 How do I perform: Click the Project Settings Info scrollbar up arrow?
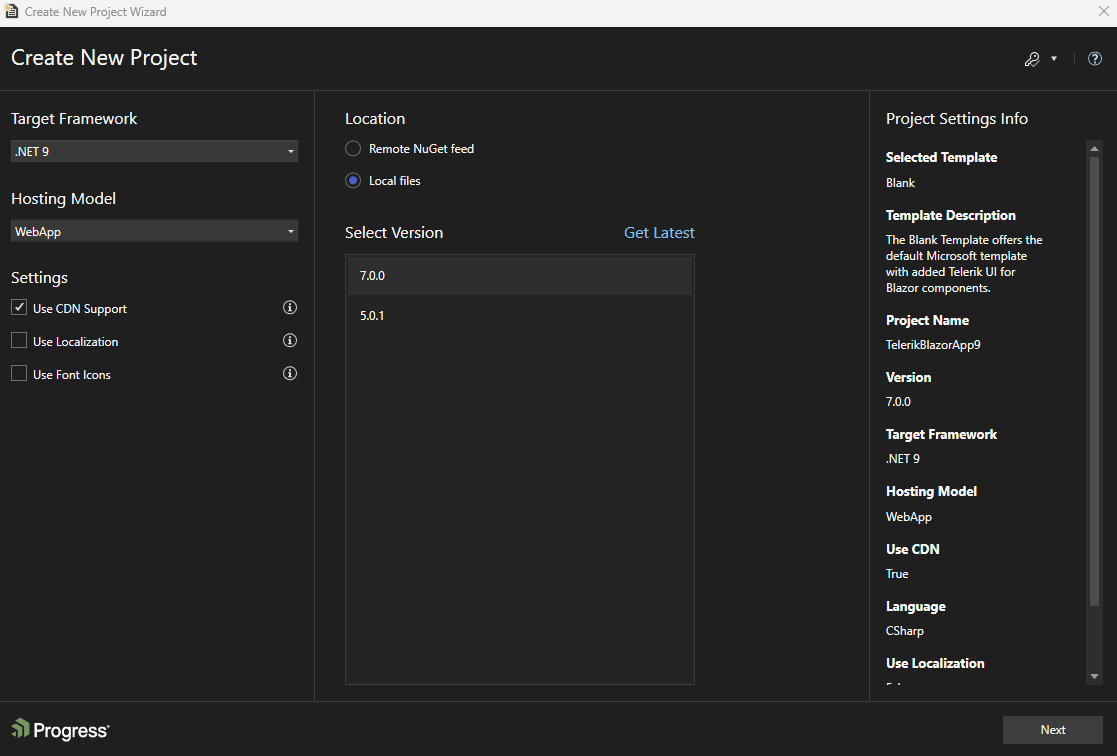(1094, 148)
